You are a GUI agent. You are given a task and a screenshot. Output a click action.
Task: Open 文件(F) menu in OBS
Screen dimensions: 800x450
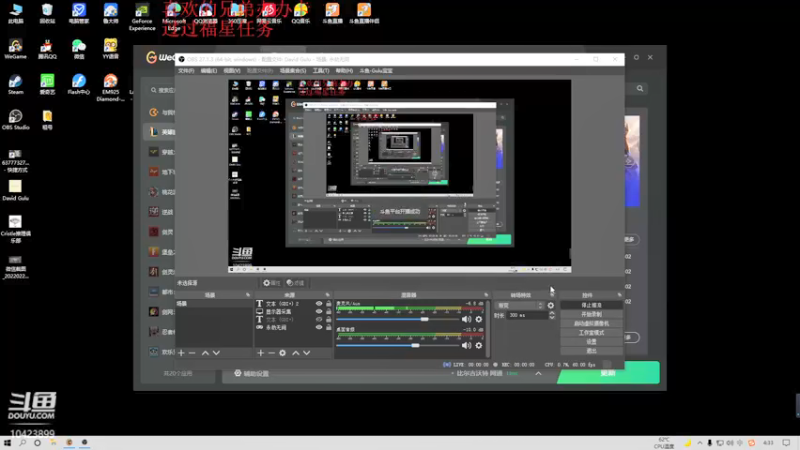[186, 70]
